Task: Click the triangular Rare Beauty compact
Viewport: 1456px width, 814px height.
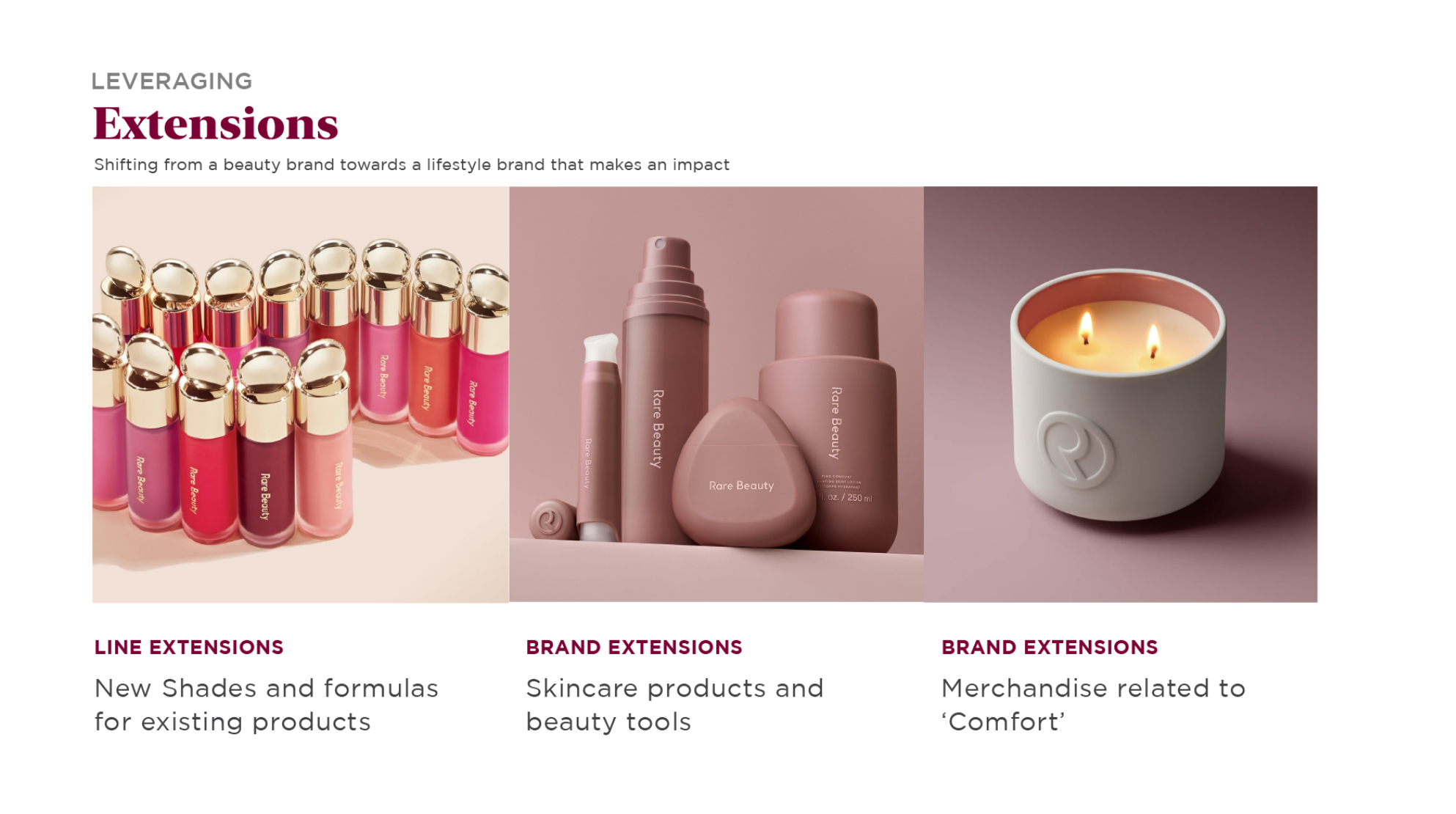Action: click(742, 474)
